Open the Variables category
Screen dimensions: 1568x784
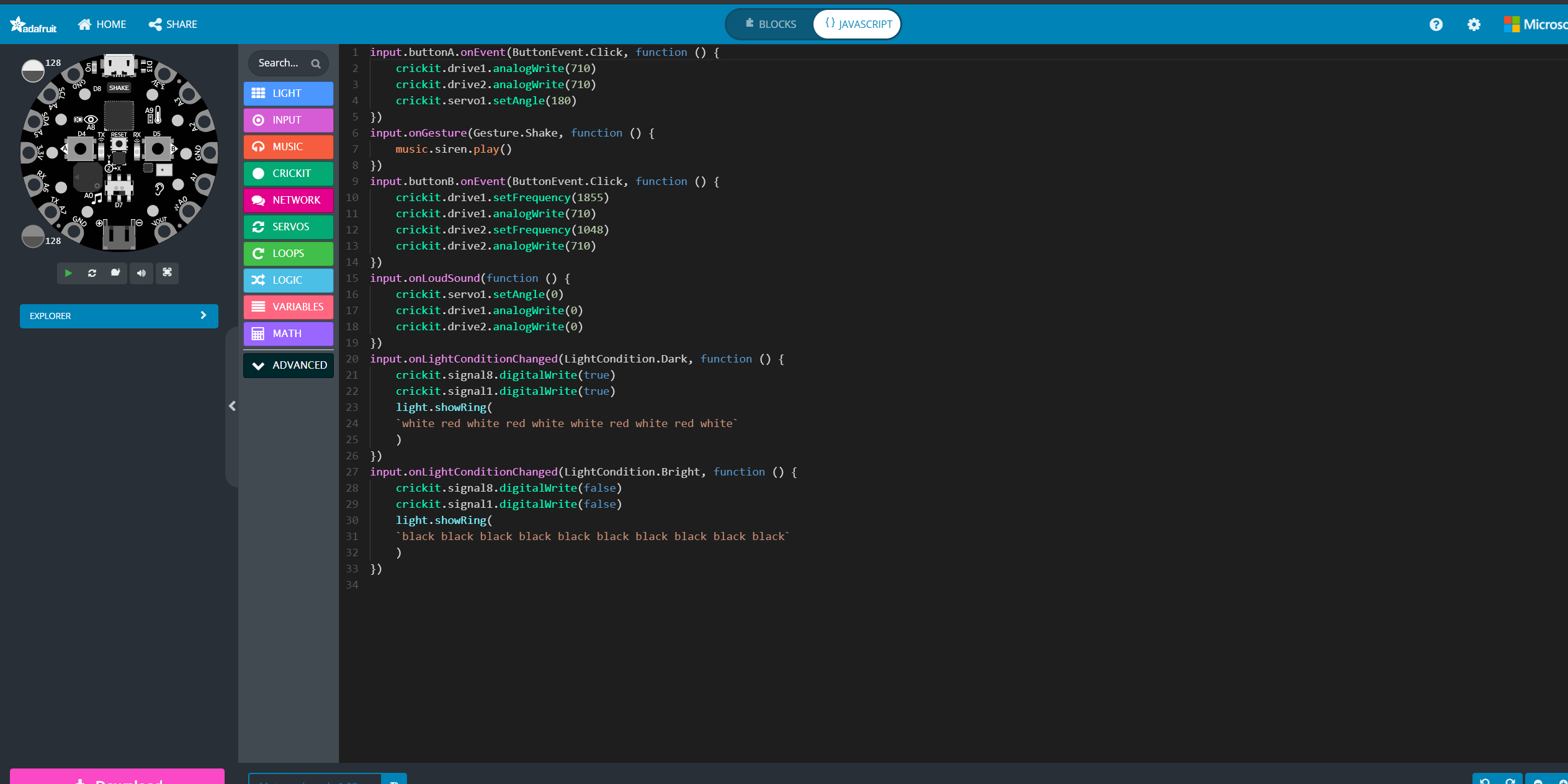289,307
